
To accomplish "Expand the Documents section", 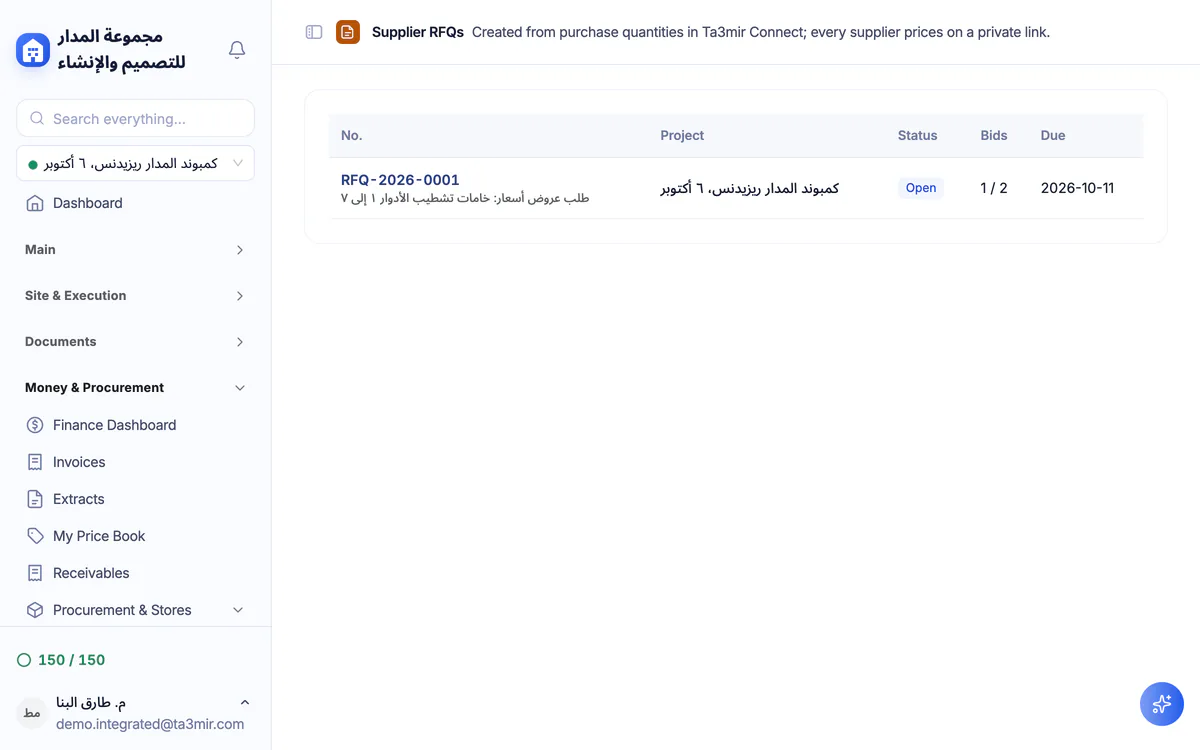I will pyautogui.click(x=135, y=342).
